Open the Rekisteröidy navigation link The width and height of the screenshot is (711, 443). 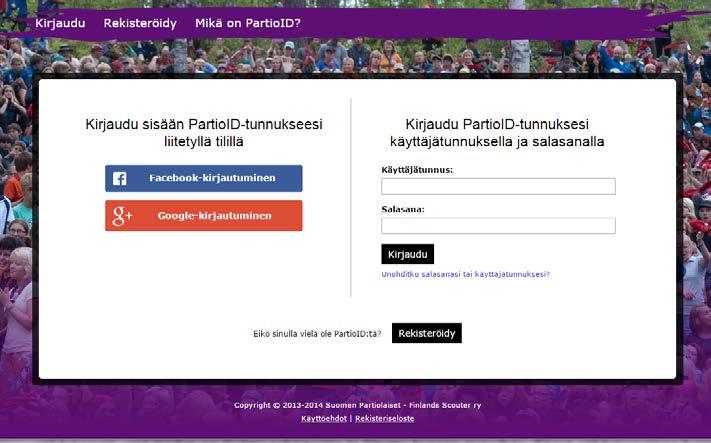click(140, 23)
